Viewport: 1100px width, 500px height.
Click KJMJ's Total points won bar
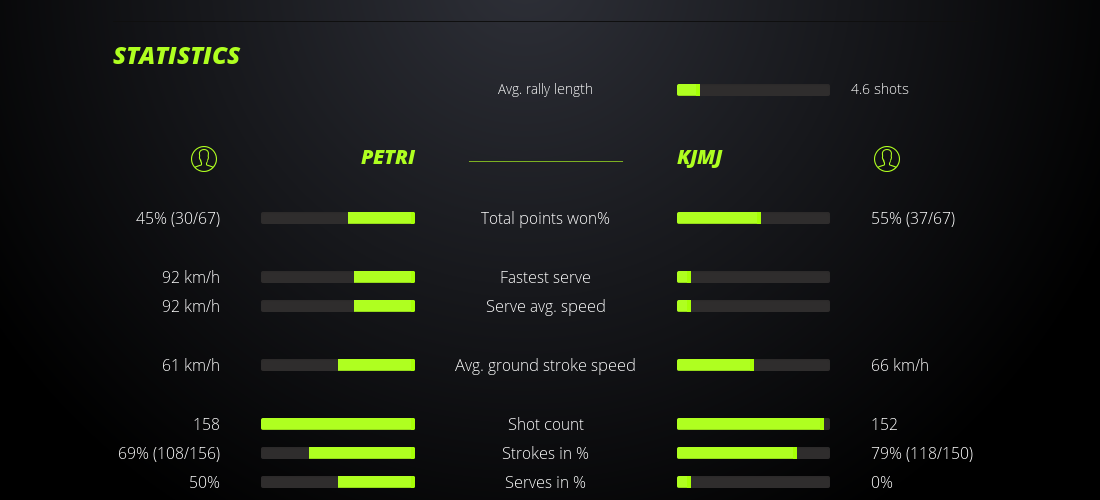753,218
